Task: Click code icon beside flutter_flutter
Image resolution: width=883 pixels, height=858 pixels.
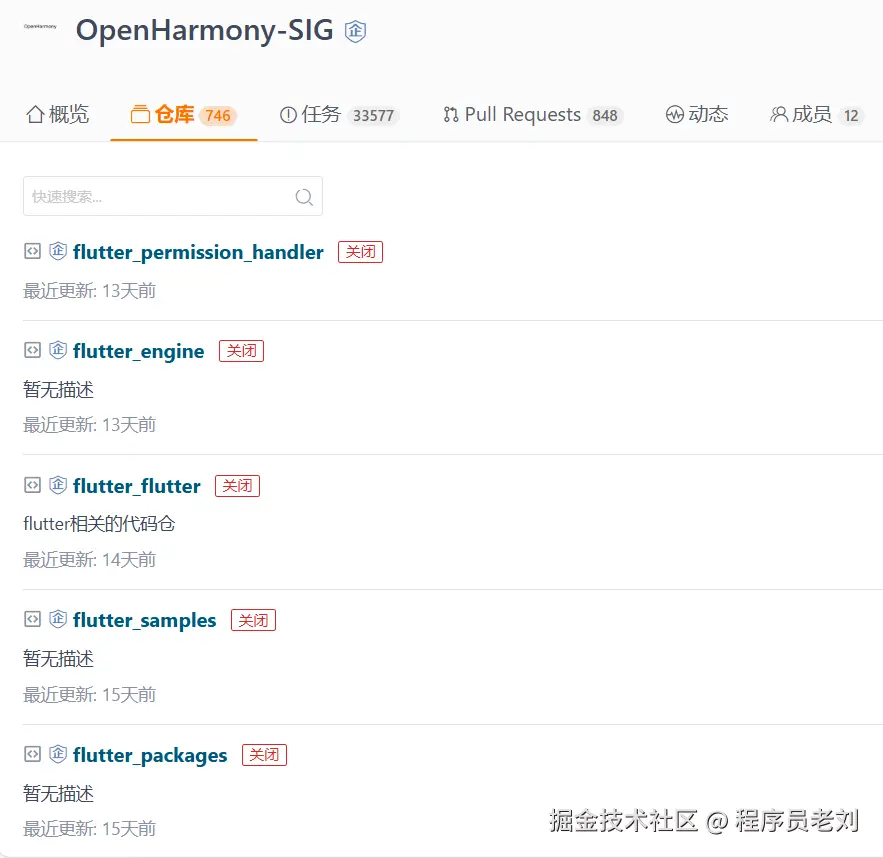Action: coord(32,485)
